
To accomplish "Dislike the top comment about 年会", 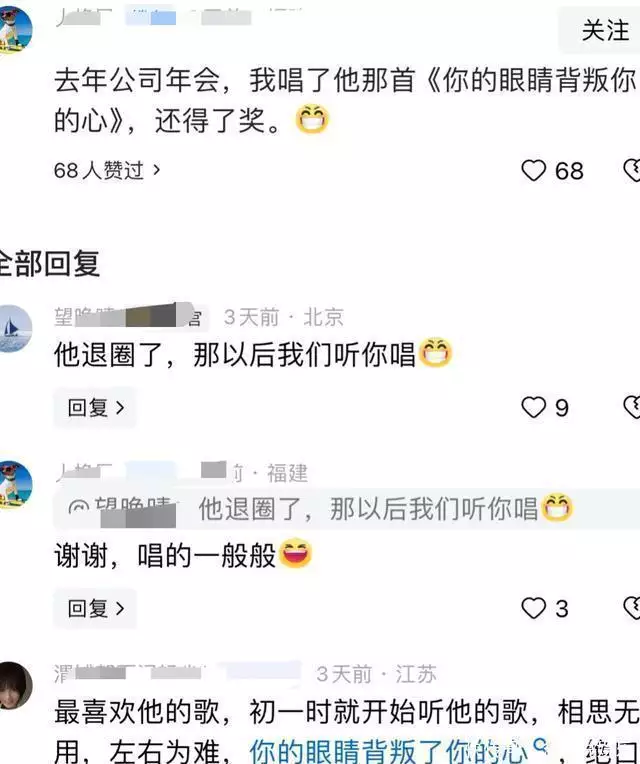I will point(632,171).
